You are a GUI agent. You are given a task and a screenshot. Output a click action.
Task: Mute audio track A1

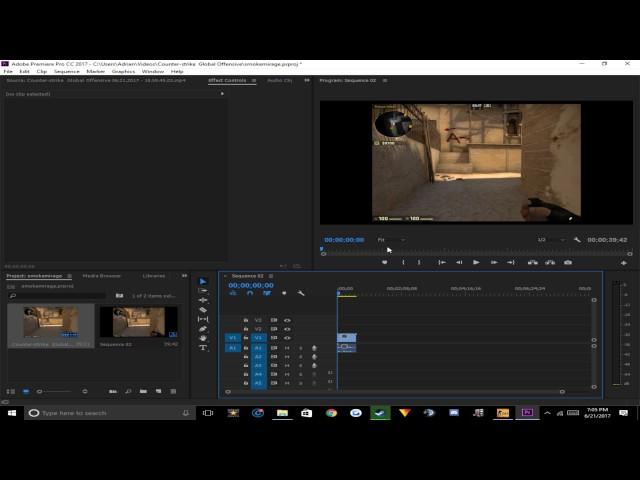click(287, 348)
